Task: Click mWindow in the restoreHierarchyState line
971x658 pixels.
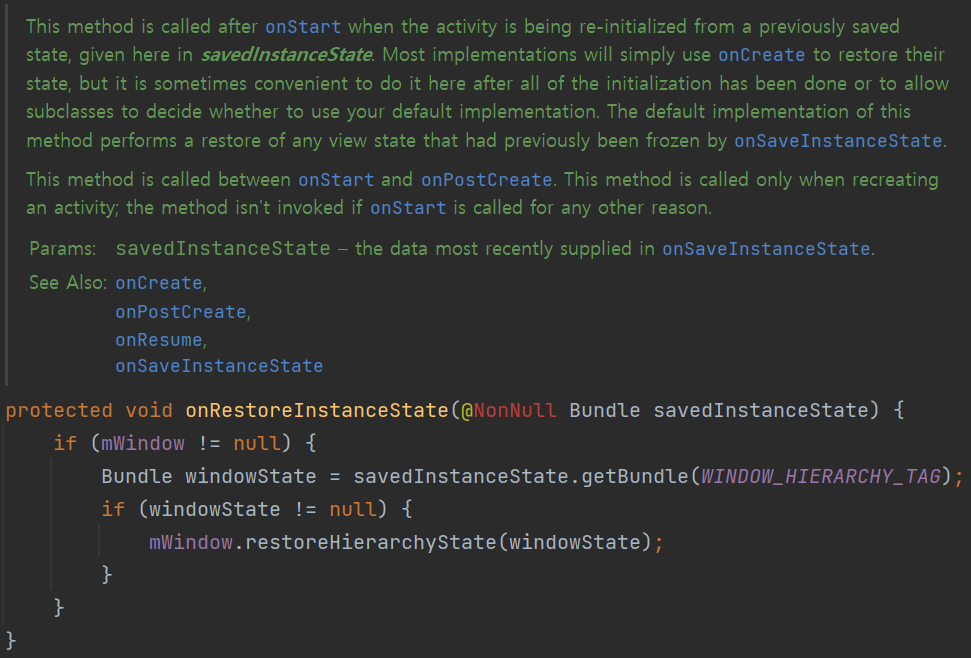Action: (x=191, y=543)
